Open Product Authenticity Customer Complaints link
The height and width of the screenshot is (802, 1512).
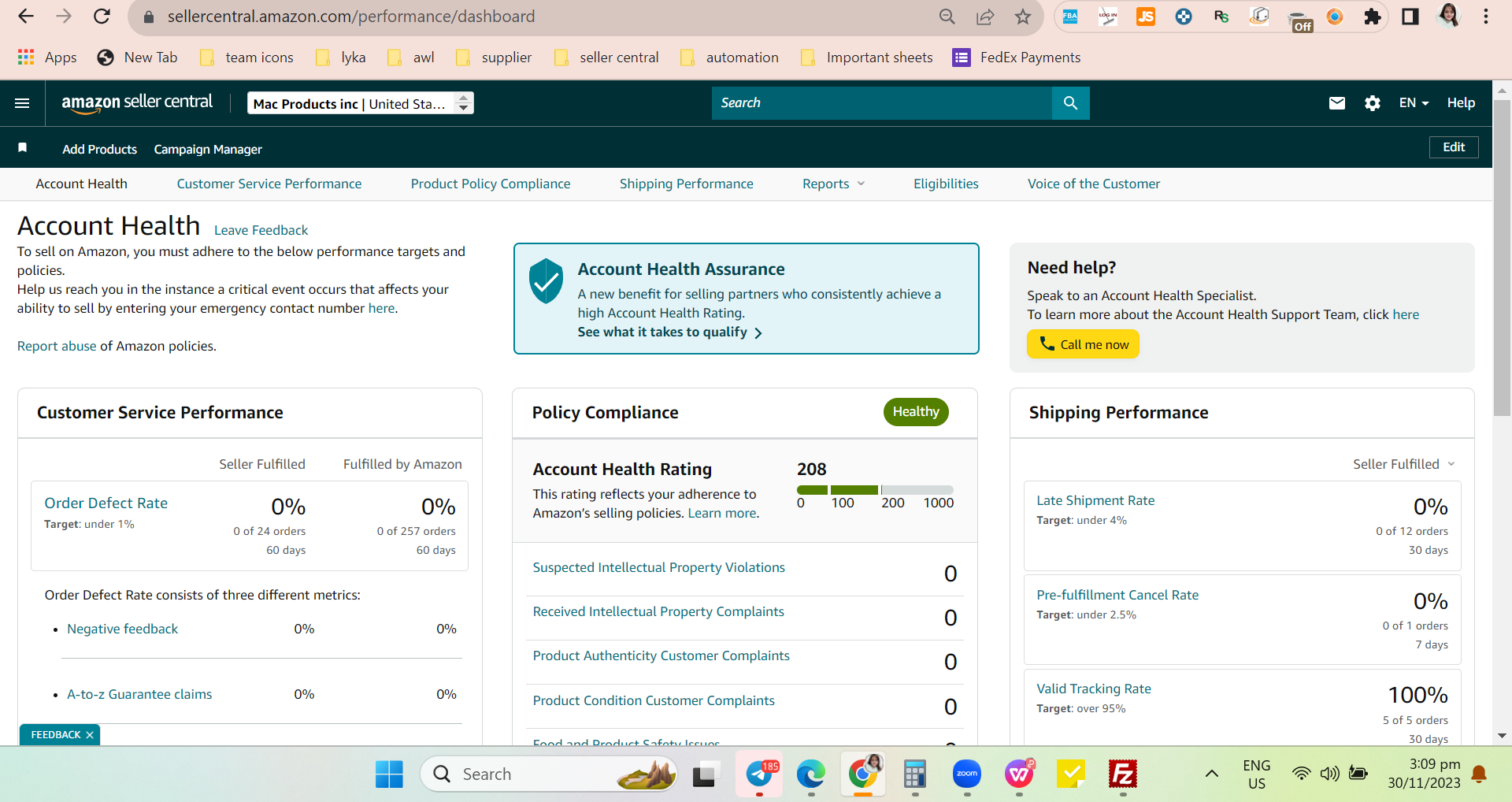[x=661, y=655]
